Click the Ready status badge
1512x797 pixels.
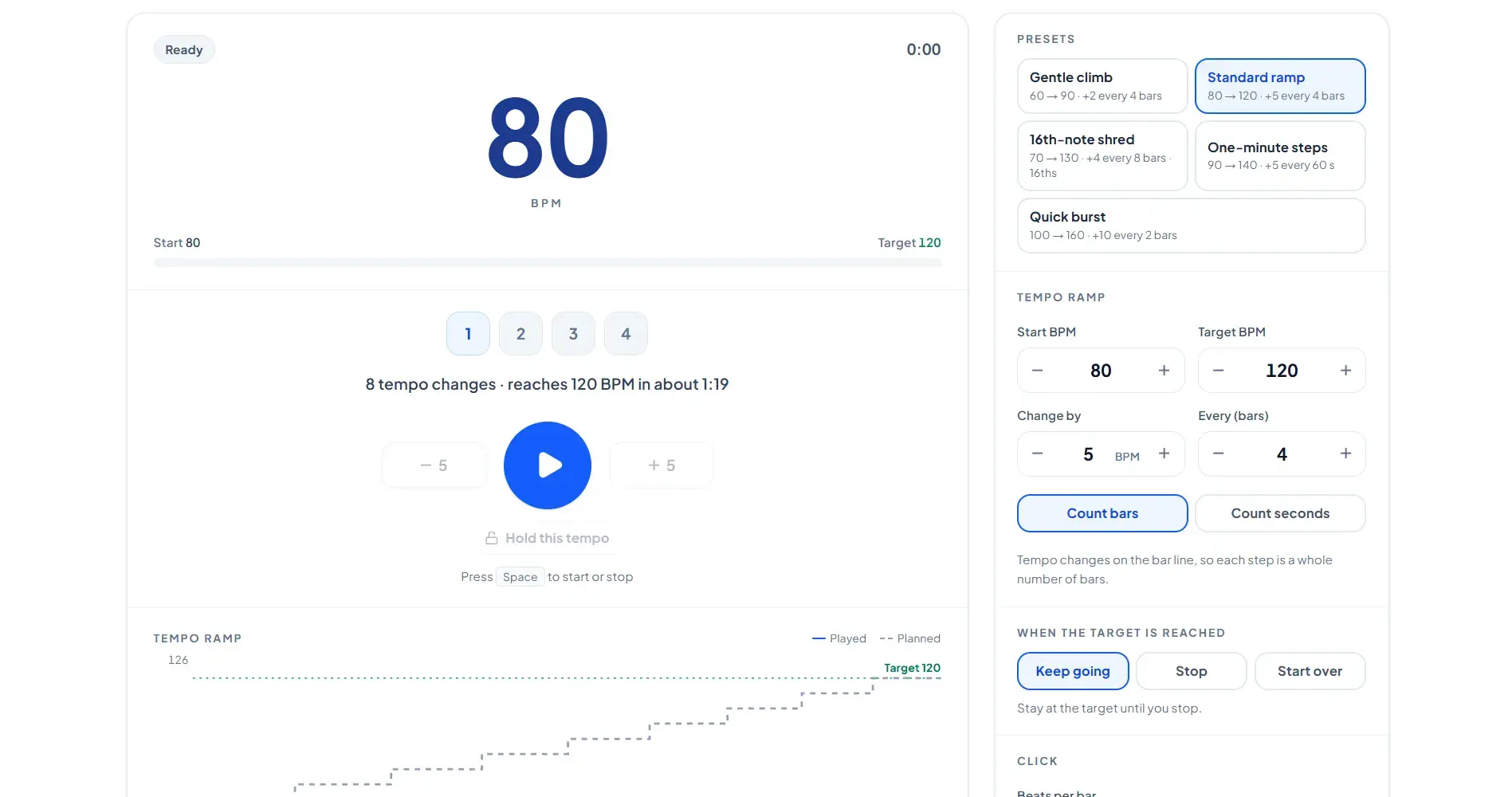[x=184, y=49]
